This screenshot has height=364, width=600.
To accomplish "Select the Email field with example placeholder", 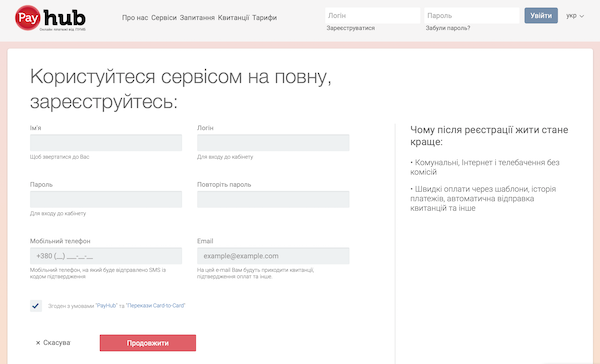I will tap(273, 256).
